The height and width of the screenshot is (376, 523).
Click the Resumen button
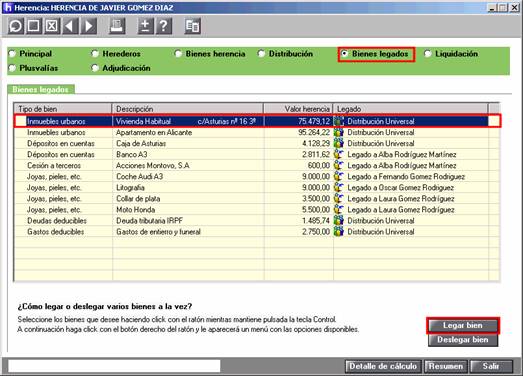(446, 366)
